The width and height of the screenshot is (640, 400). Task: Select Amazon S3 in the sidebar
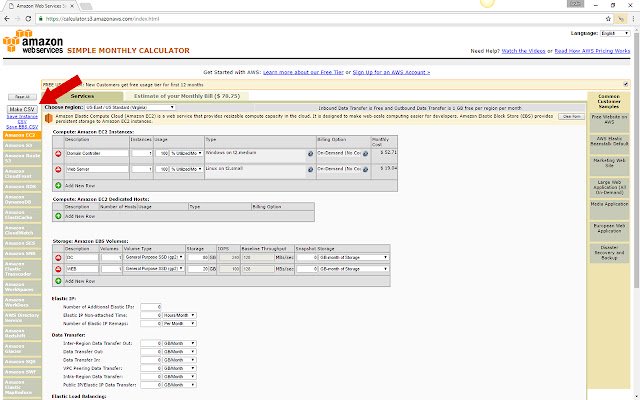click(22, 145)
